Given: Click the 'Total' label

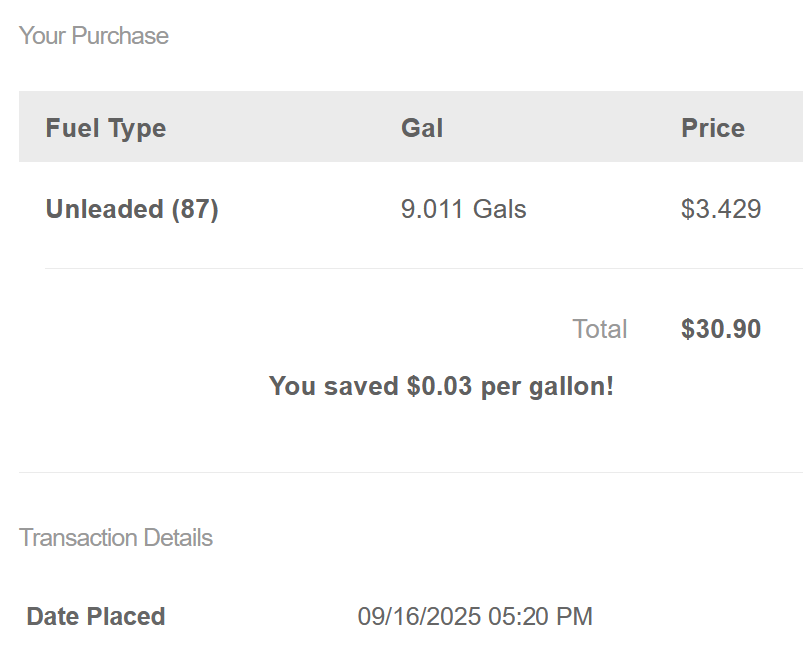Looking at the screenshot, I should point(600,329).
